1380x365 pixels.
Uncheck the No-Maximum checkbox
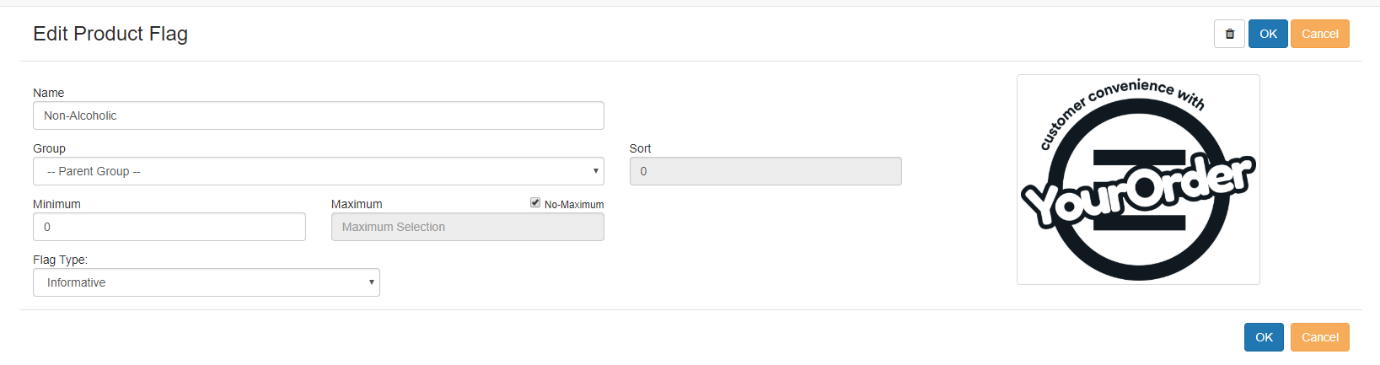tap(535, 203)
